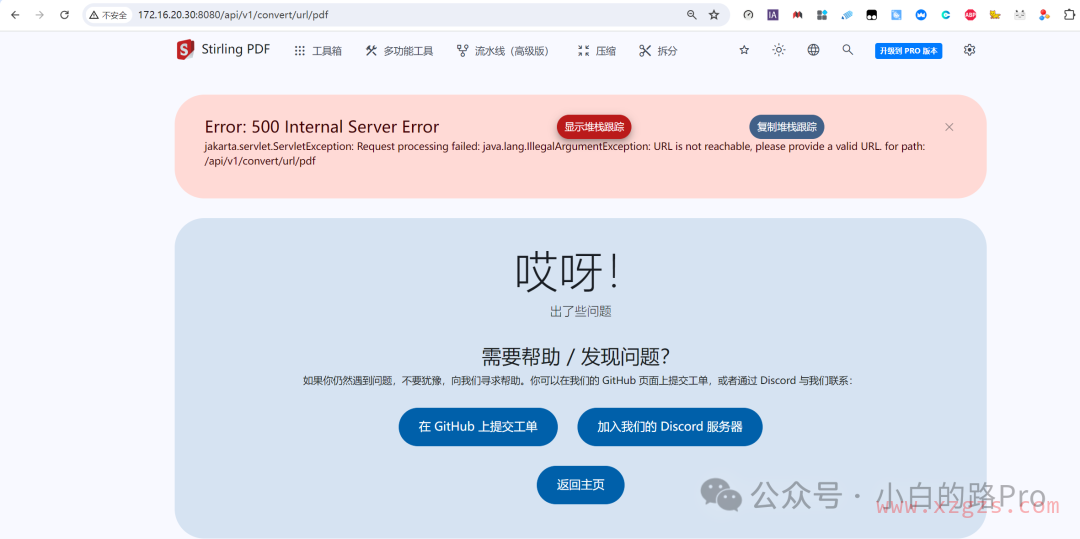Dismiss the error banner with the X

[x=949, y=127]
